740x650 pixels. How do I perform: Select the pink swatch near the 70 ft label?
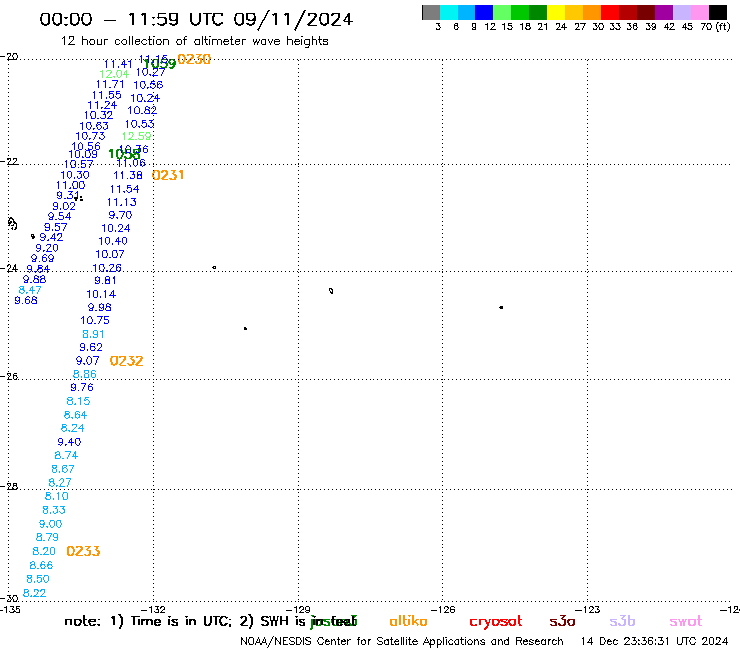699,12
